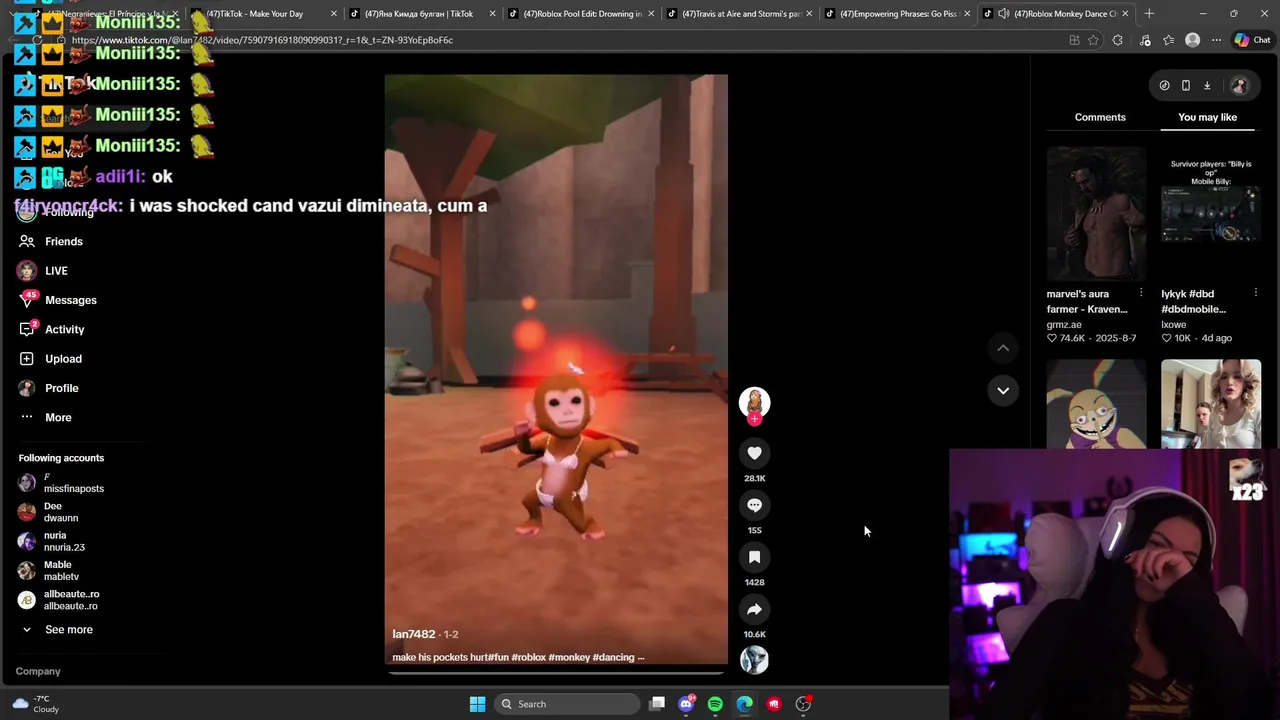Open the Edge settings three-dots menu
This screenshot has height=720, width=1280.
pos(1216,40)
